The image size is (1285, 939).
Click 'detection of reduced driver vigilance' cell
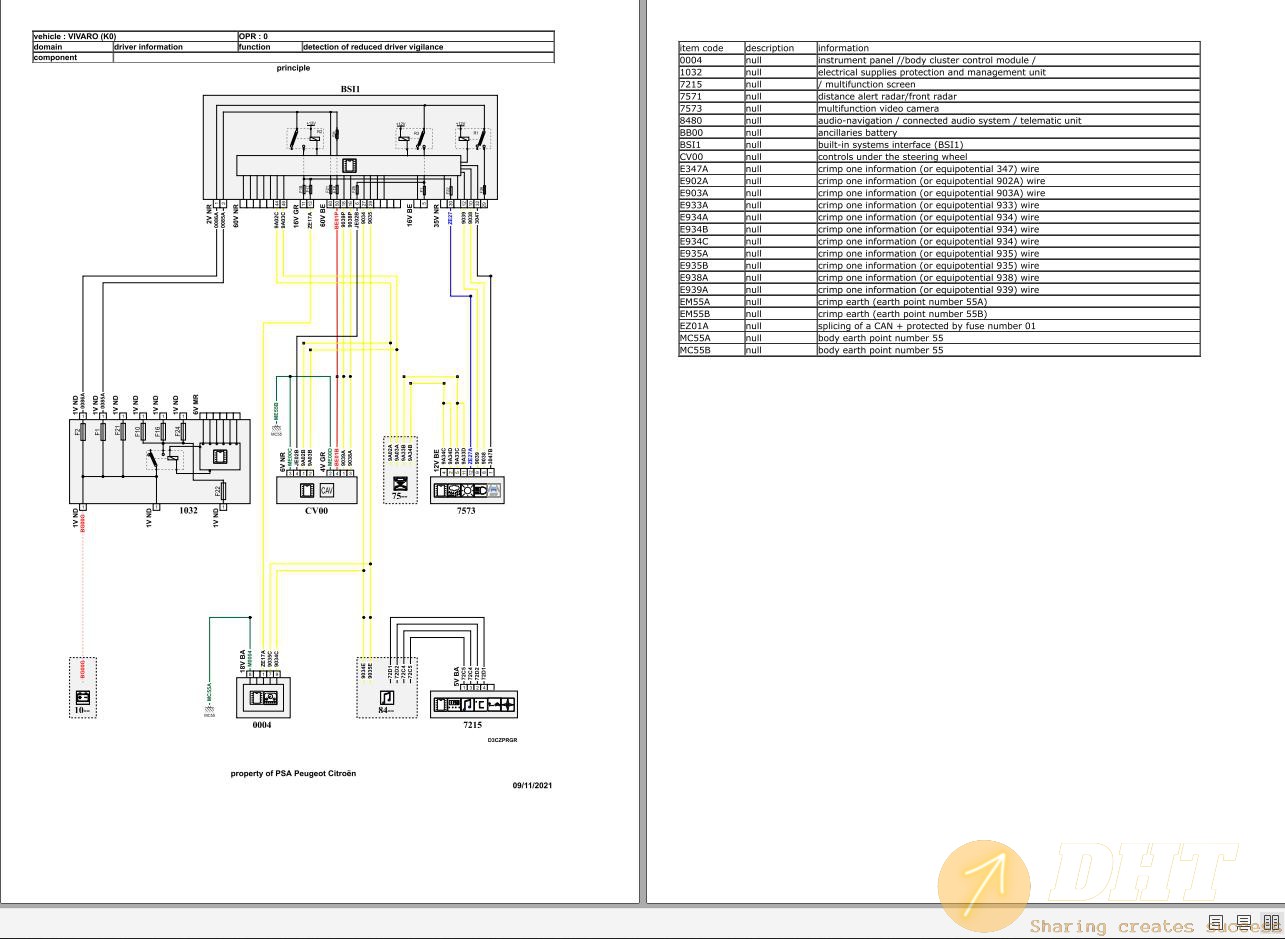click(x=428, y=47)
